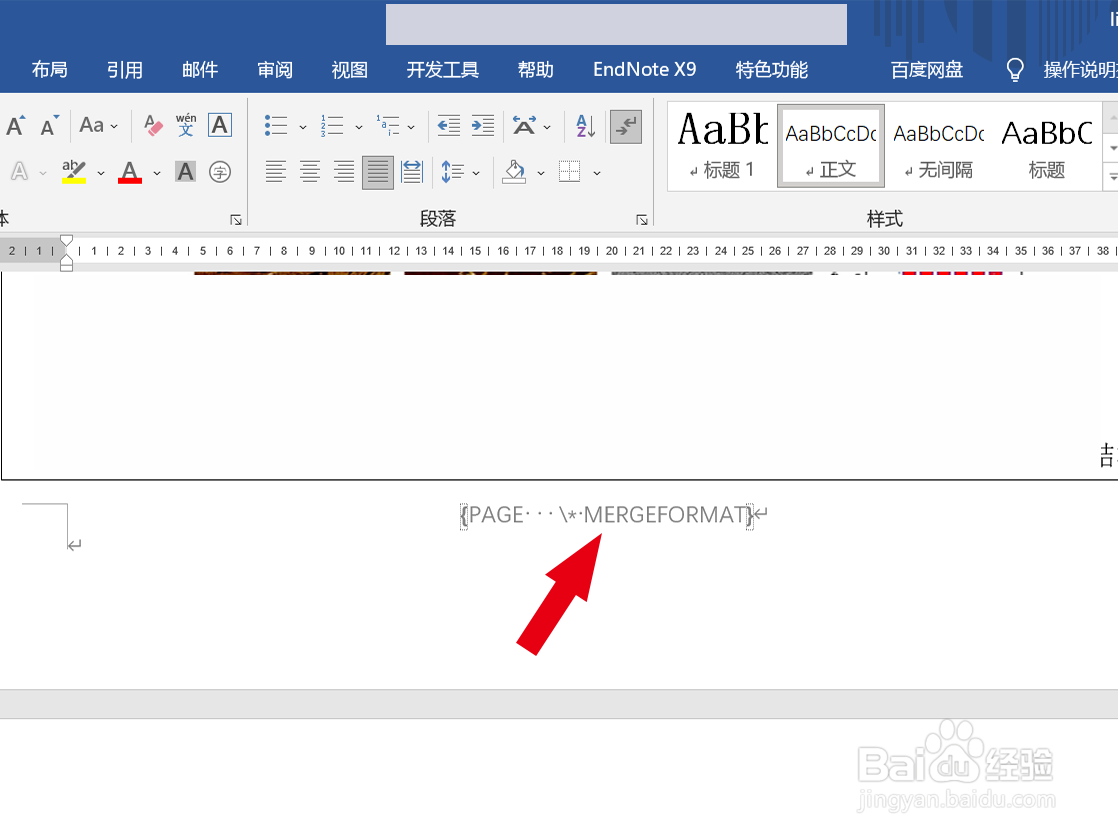Image resolution: width=1118 pixels, height=838 pixels.
Task: Expand numbering style dropdown
Action: coord(359,127)
